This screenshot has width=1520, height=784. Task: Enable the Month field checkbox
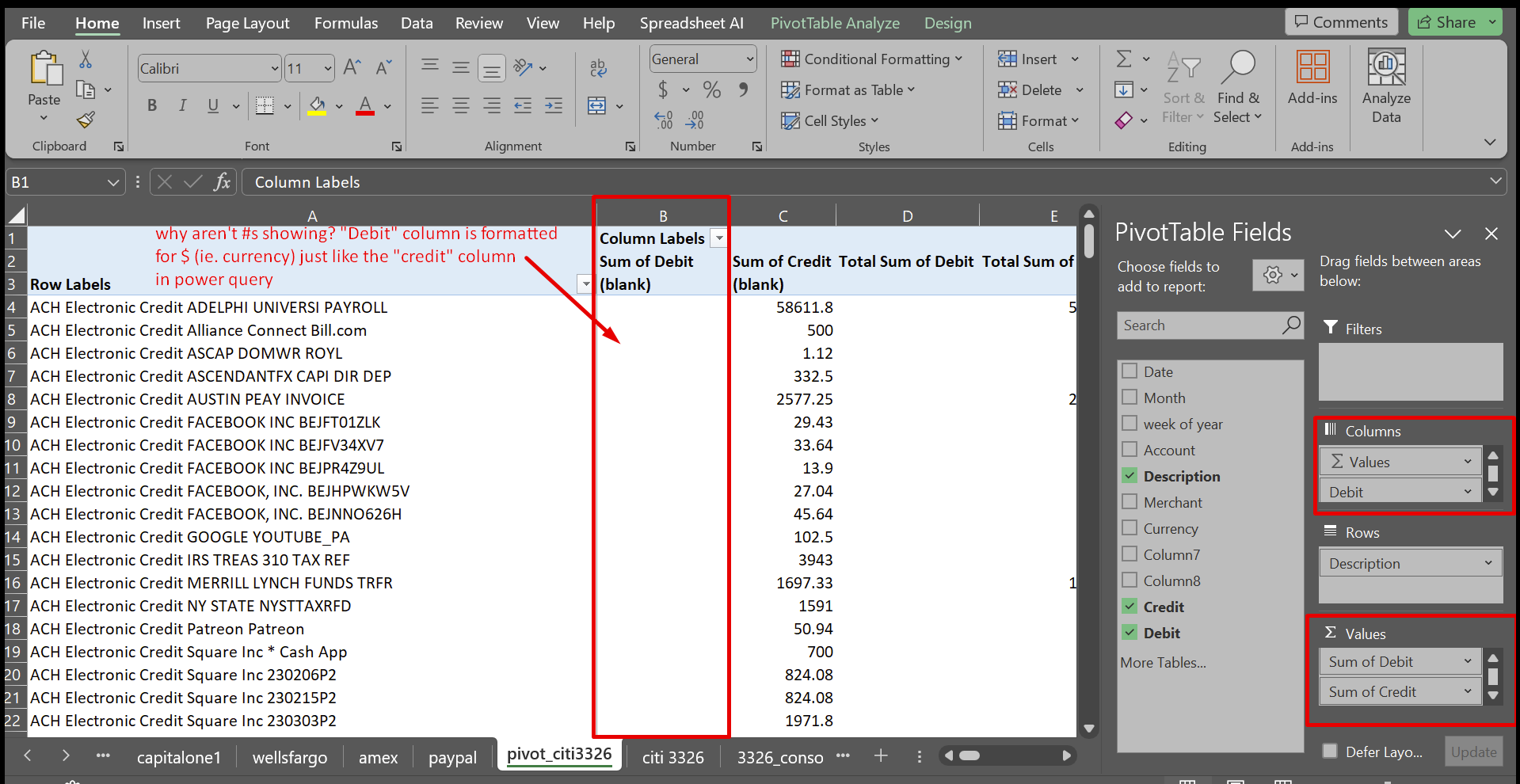click(x=1130, y=397)
